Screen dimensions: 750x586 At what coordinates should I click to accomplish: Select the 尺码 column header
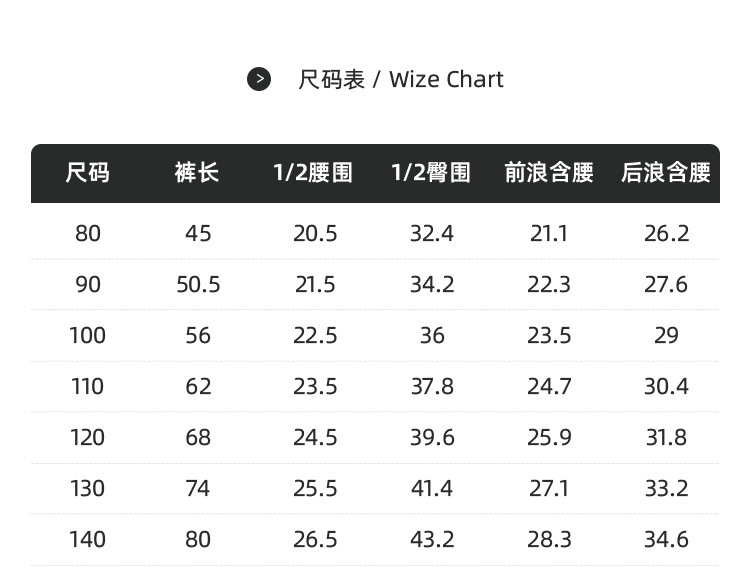click(x=88, y=173)
